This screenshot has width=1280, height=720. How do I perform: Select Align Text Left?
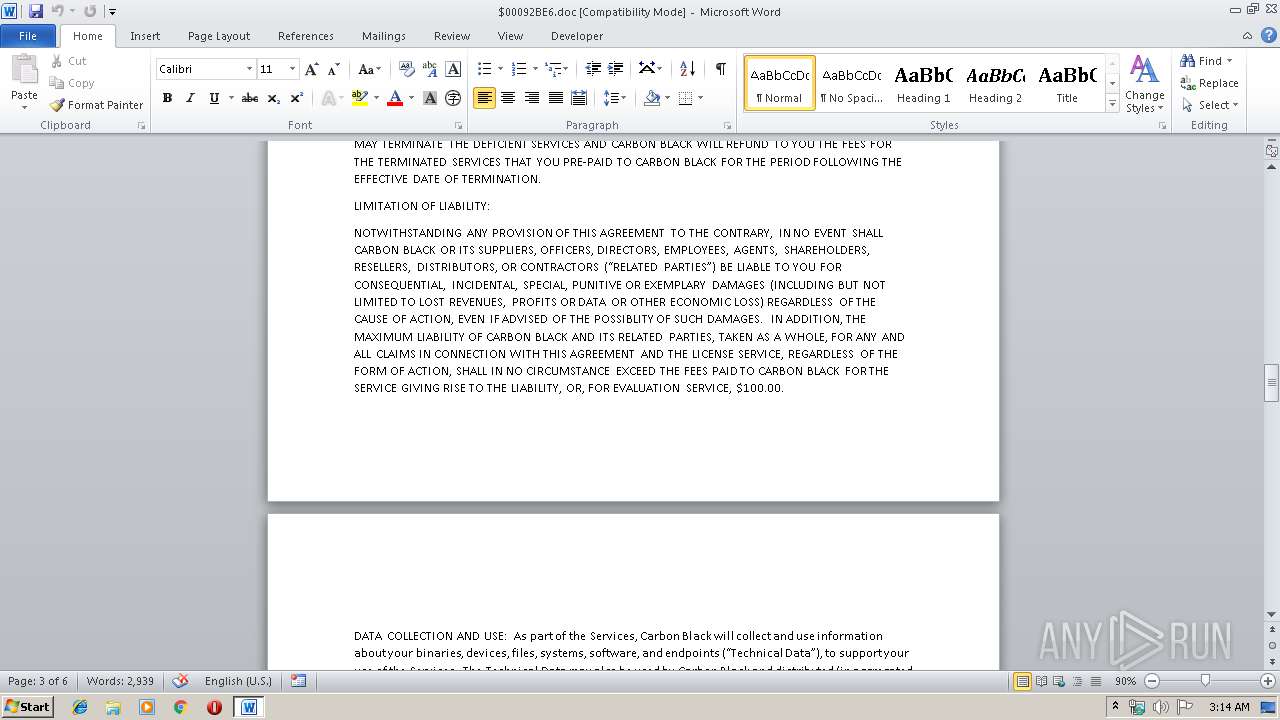(484, 98)
